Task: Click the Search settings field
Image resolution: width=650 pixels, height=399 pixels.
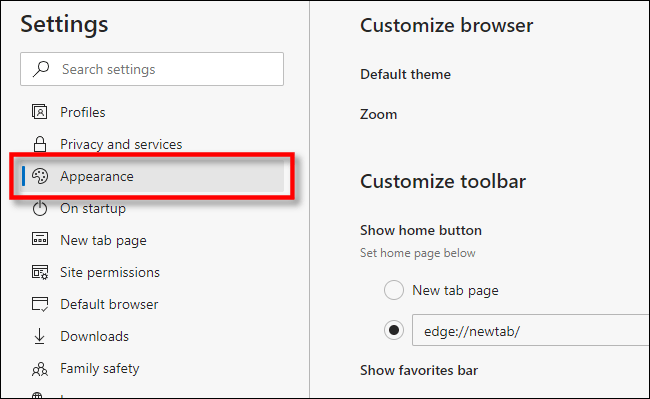Action: pyautogui.click(x=152, y=69)
